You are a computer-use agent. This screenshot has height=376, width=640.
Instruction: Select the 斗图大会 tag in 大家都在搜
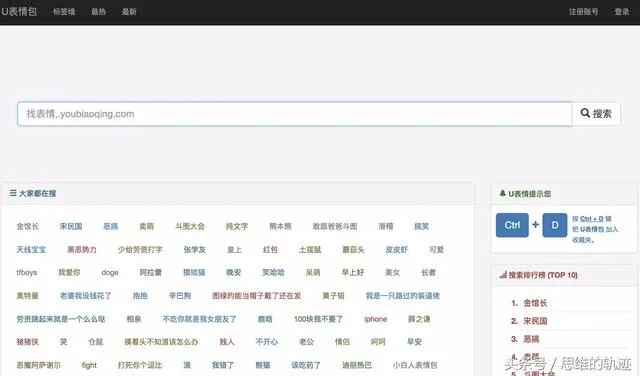(190, 226)
